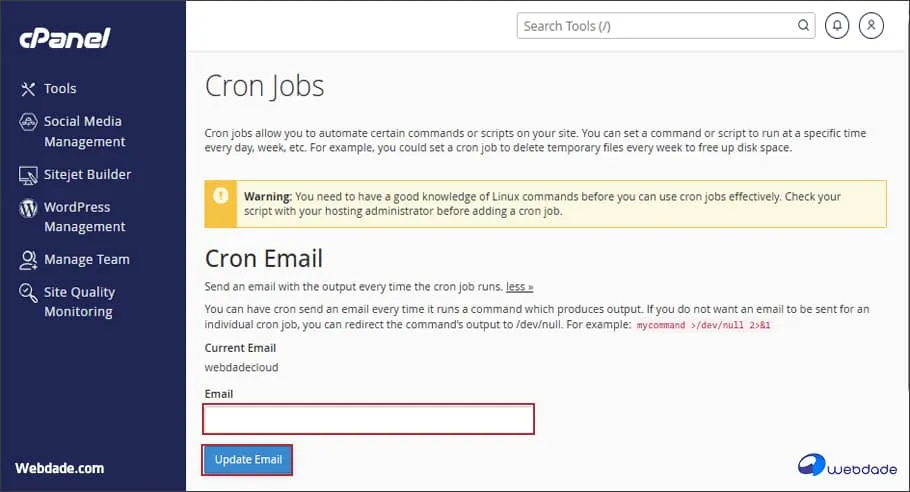This screenshot has width=910, height=492.
Task: Click the Email input field
Action: [369, 419]
